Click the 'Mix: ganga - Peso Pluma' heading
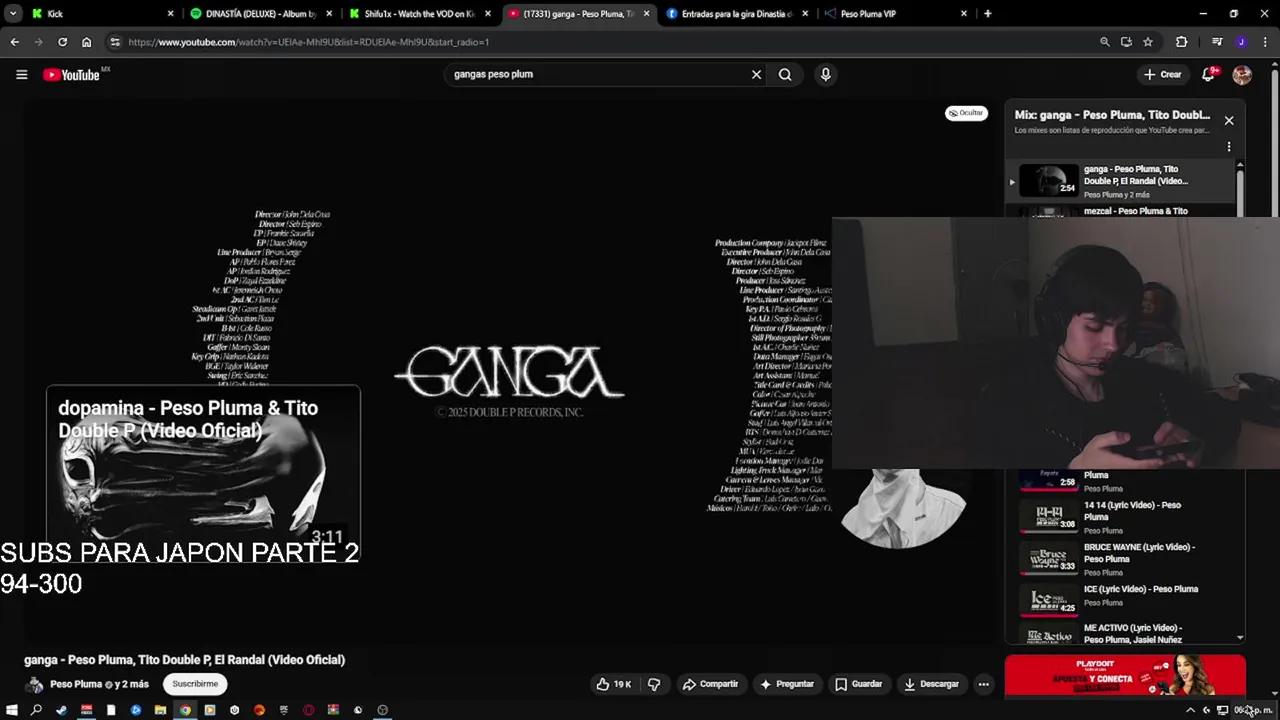1280x720 pixels. click(x=1112, y=115)
